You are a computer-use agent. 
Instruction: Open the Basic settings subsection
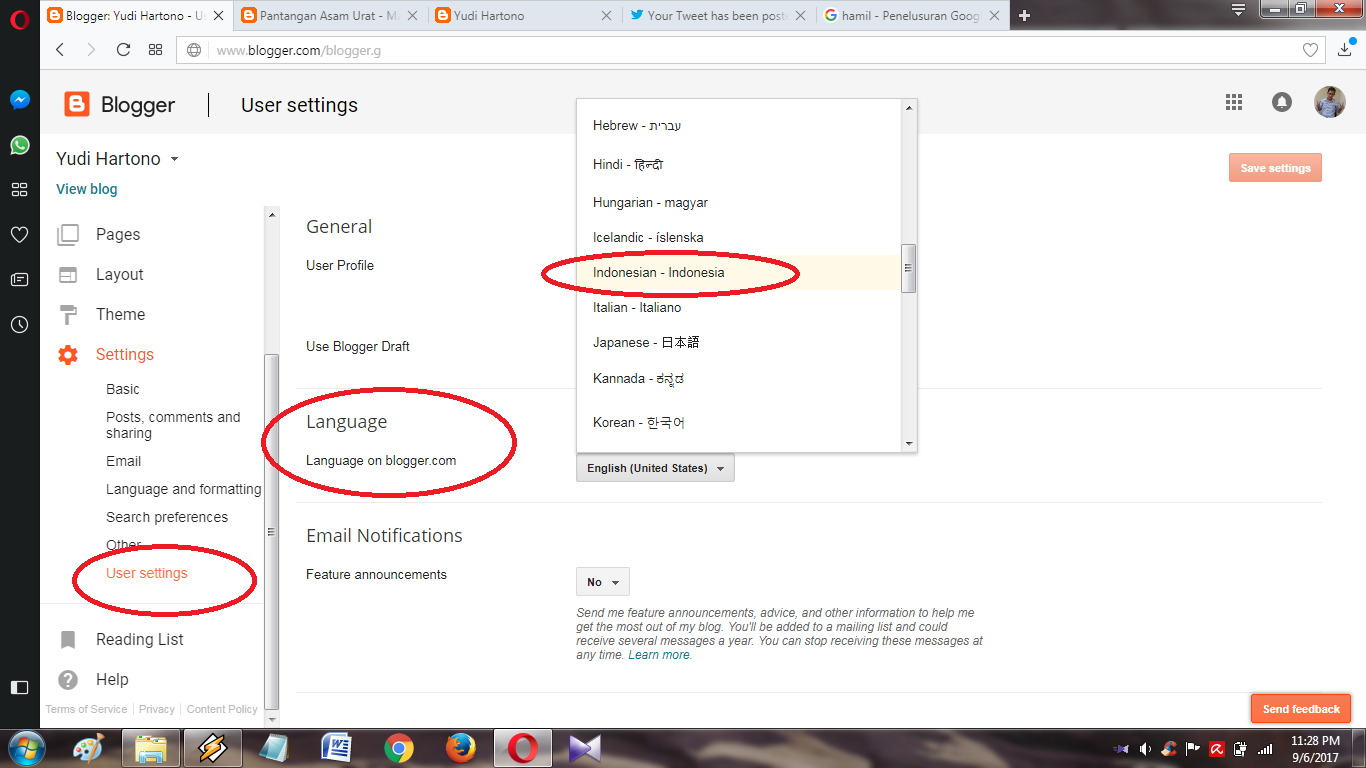pyautogui.click(x=123, y=389)
